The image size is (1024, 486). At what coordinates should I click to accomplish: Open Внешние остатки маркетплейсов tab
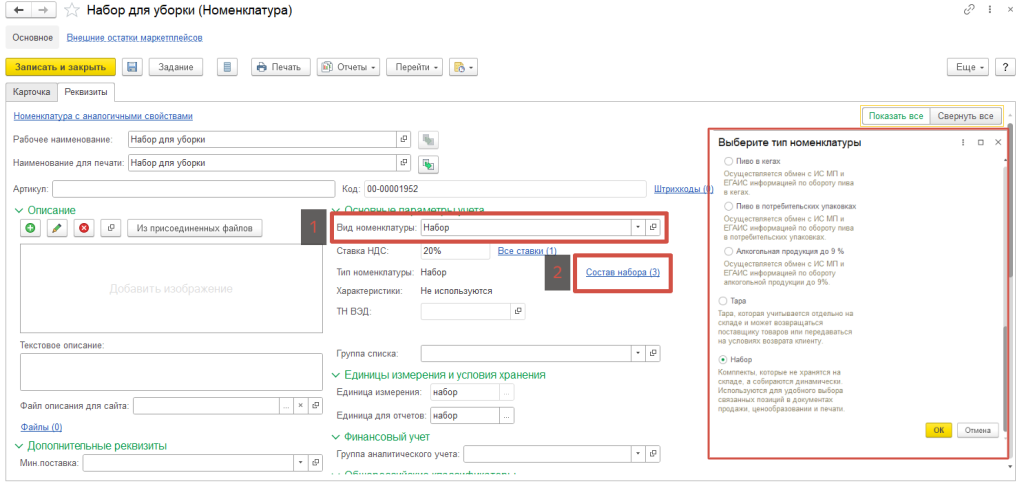pyautogui.click(x=134, y=38)
